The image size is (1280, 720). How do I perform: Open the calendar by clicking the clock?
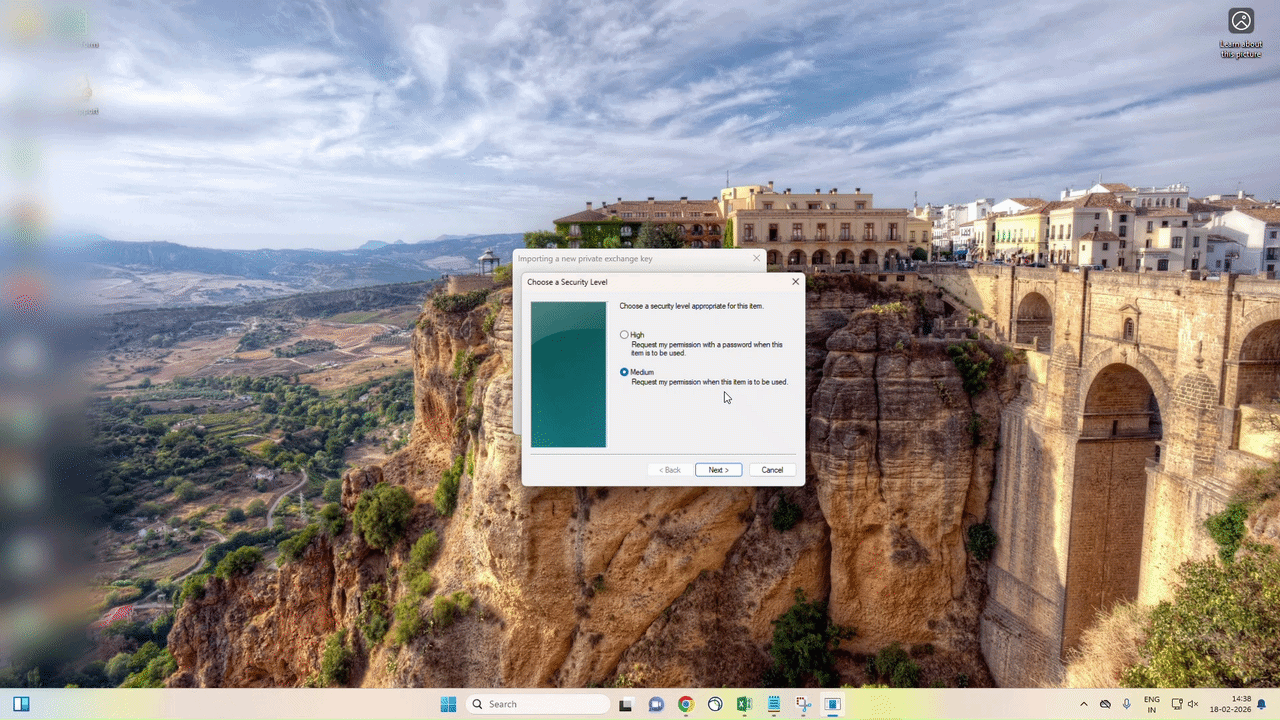[x=1237, y=704]
